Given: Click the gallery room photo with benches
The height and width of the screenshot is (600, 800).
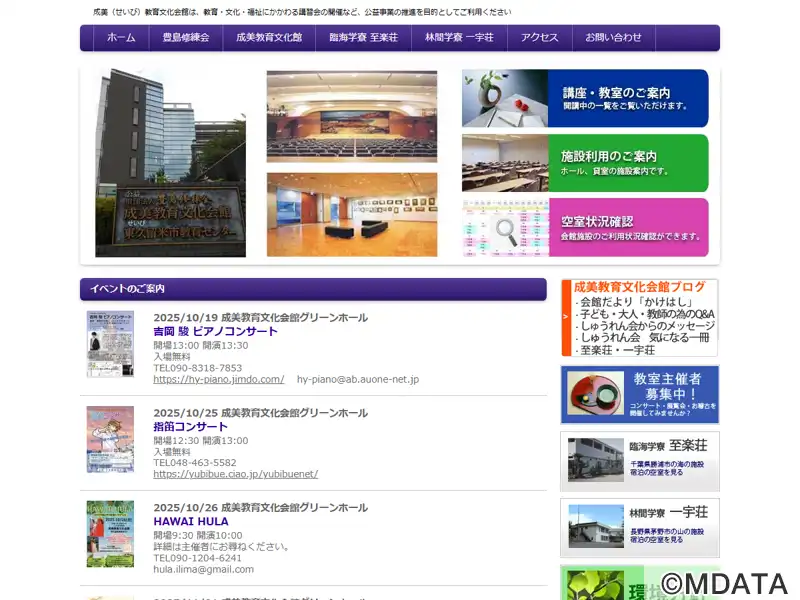Looking at the screenshot, I should [x=351, y=214].
